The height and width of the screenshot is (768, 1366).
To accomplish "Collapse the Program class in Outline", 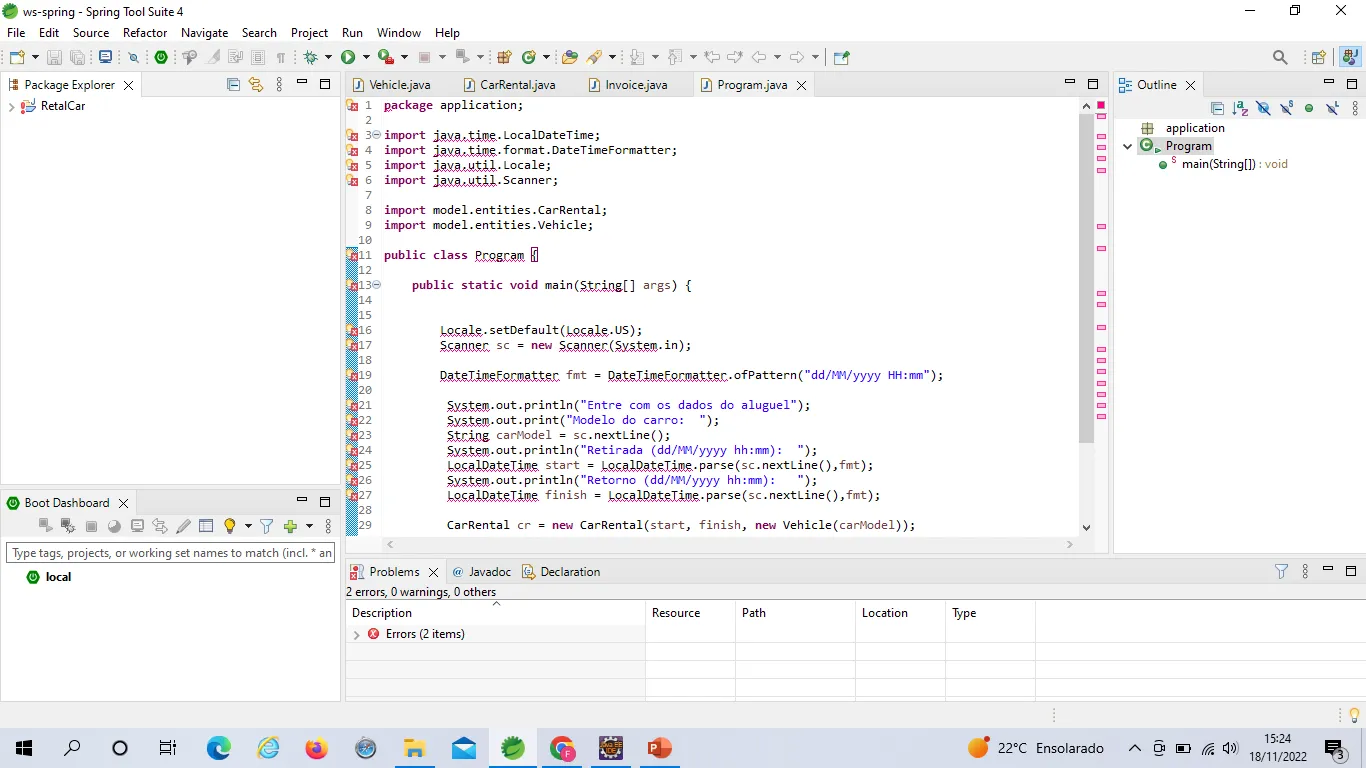I will click(x=1128, y=146).
